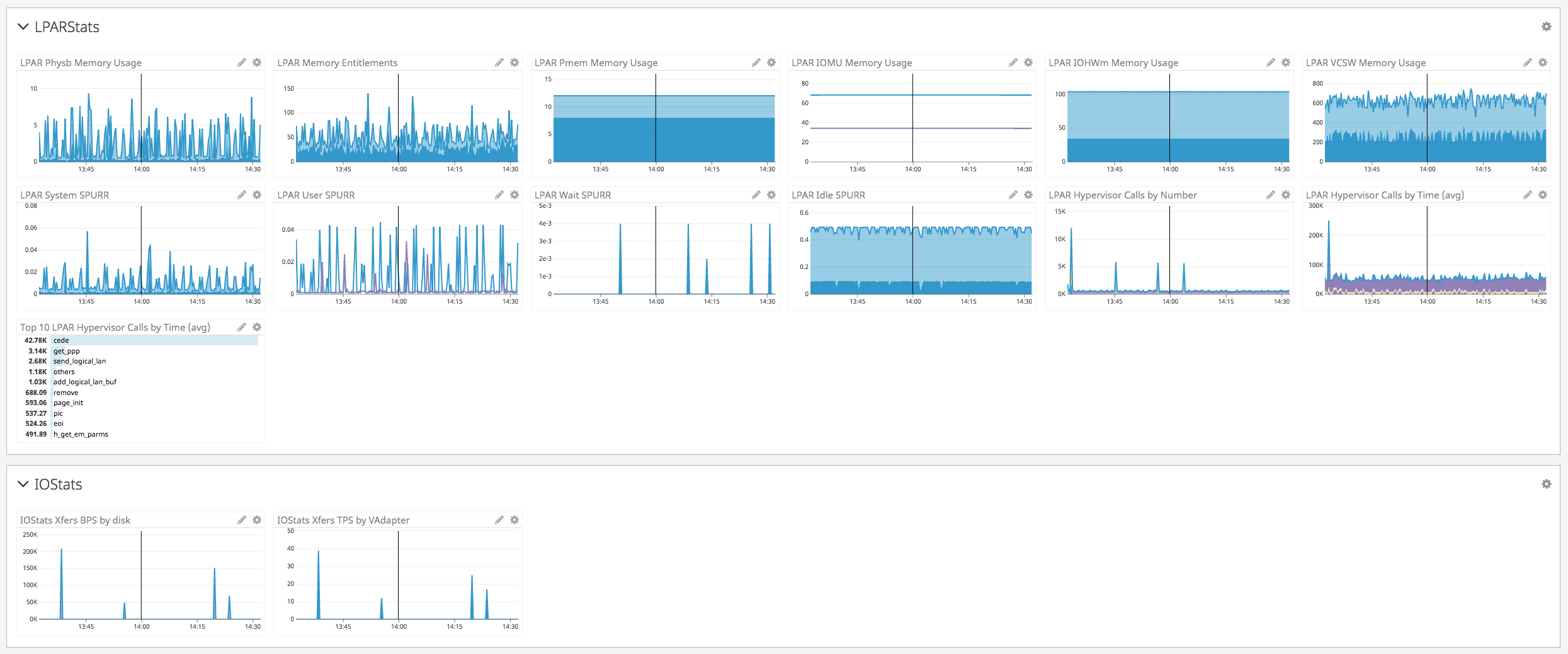
Task: Click the LPARStats section title
Action: pyautogui.click(x=67, y=26)
